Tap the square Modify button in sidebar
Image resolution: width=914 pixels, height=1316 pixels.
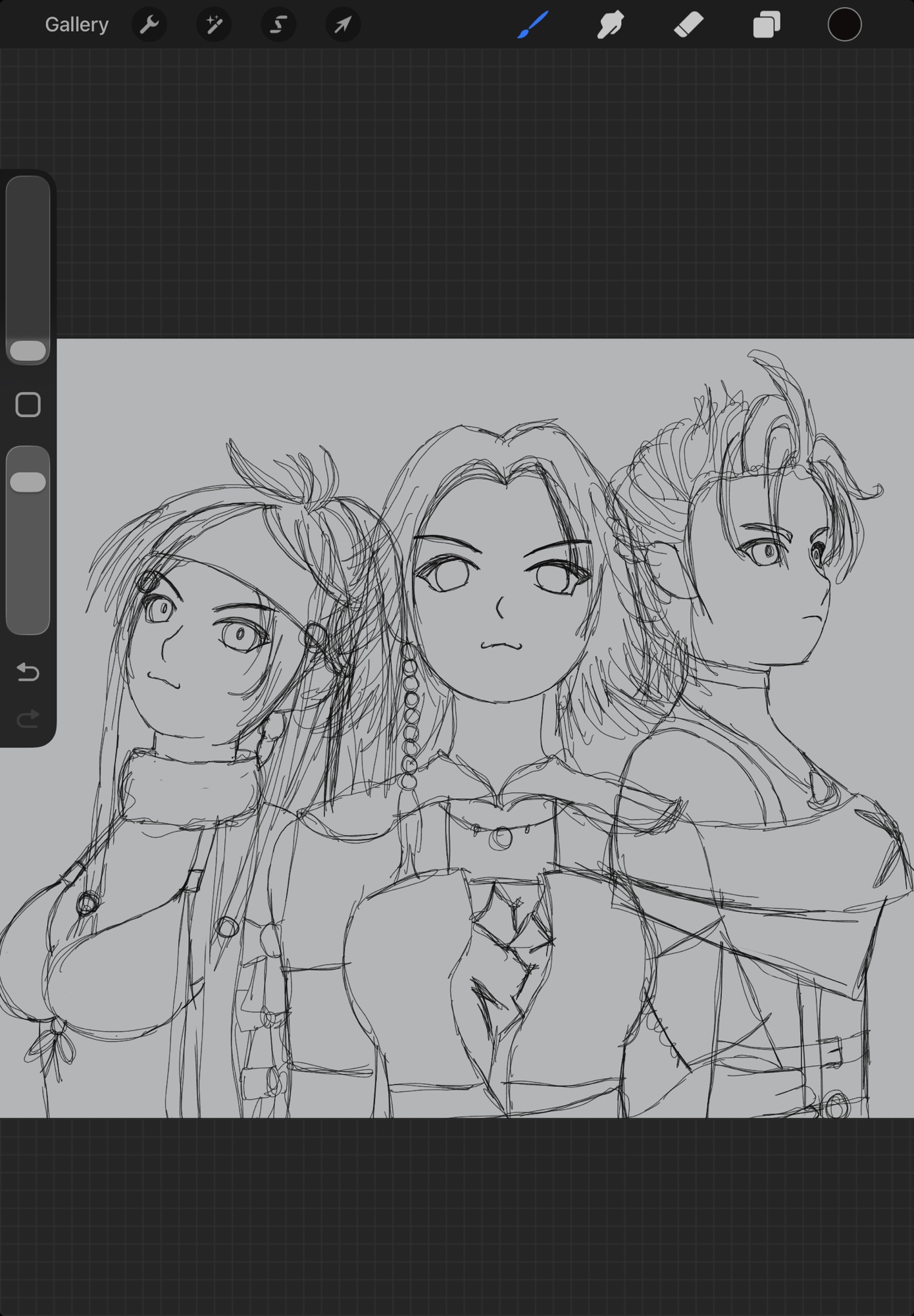[28, 405]
